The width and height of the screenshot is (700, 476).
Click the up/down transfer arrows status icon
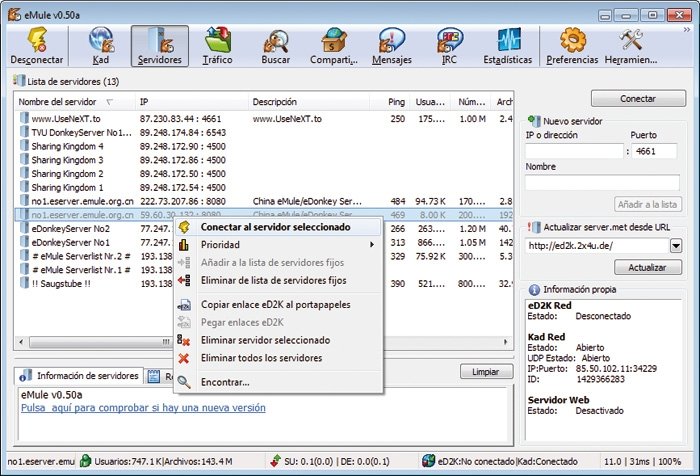coord(276,461)
